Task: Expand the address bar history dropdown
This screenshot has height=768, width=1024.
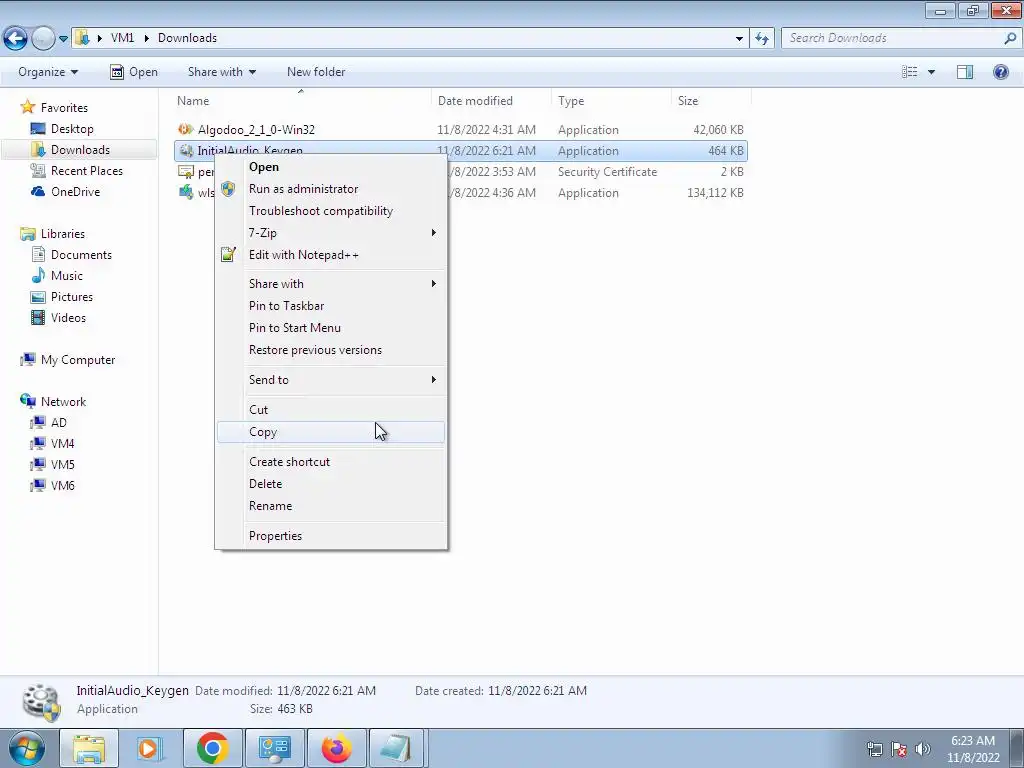Action: (739, 39)
